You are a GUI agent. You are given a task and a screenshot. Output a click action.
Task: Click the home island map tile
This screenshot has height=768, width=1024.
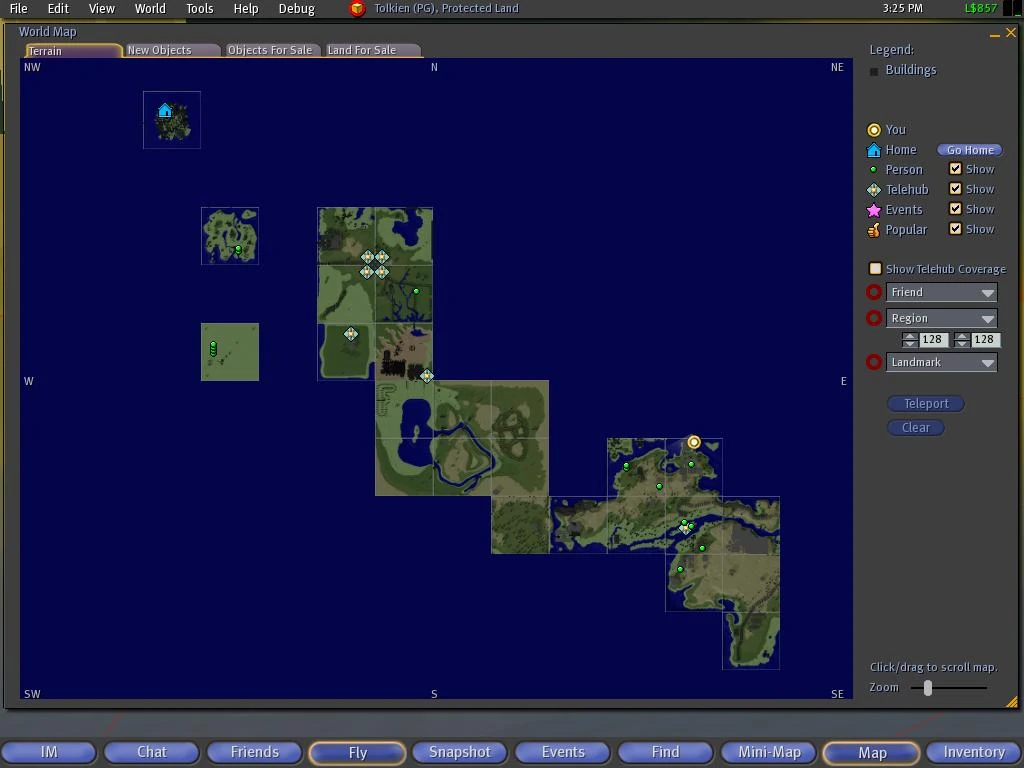click(x=172, y=120)
